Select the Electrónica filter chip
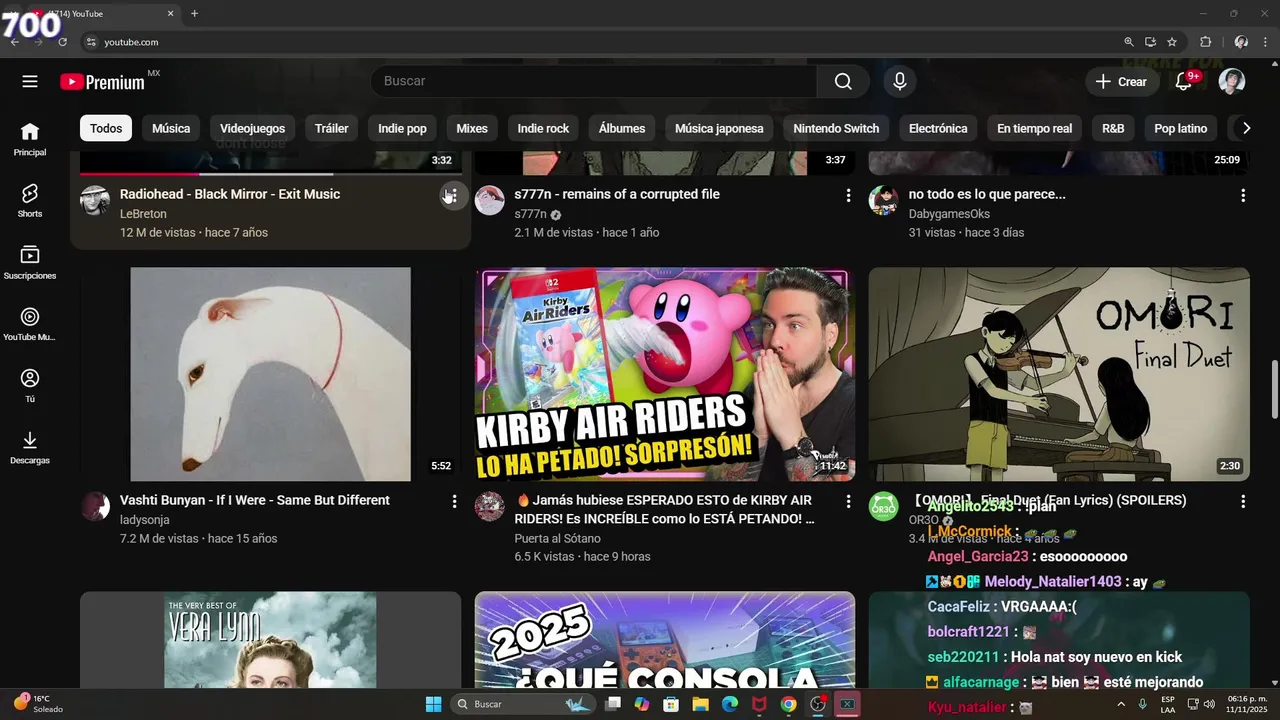1280x720 pixels. pyautogui.click(x=938, y=128)
